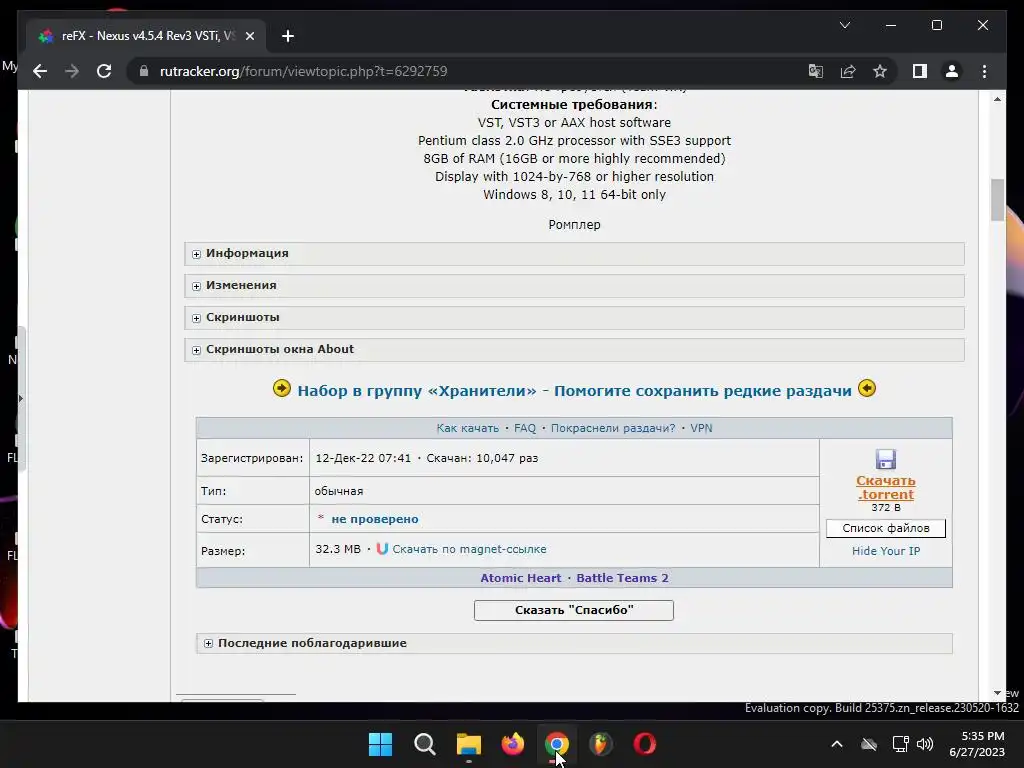
Task: Expand Последние поблагодарившие section
Action: [x=574, y=643]
